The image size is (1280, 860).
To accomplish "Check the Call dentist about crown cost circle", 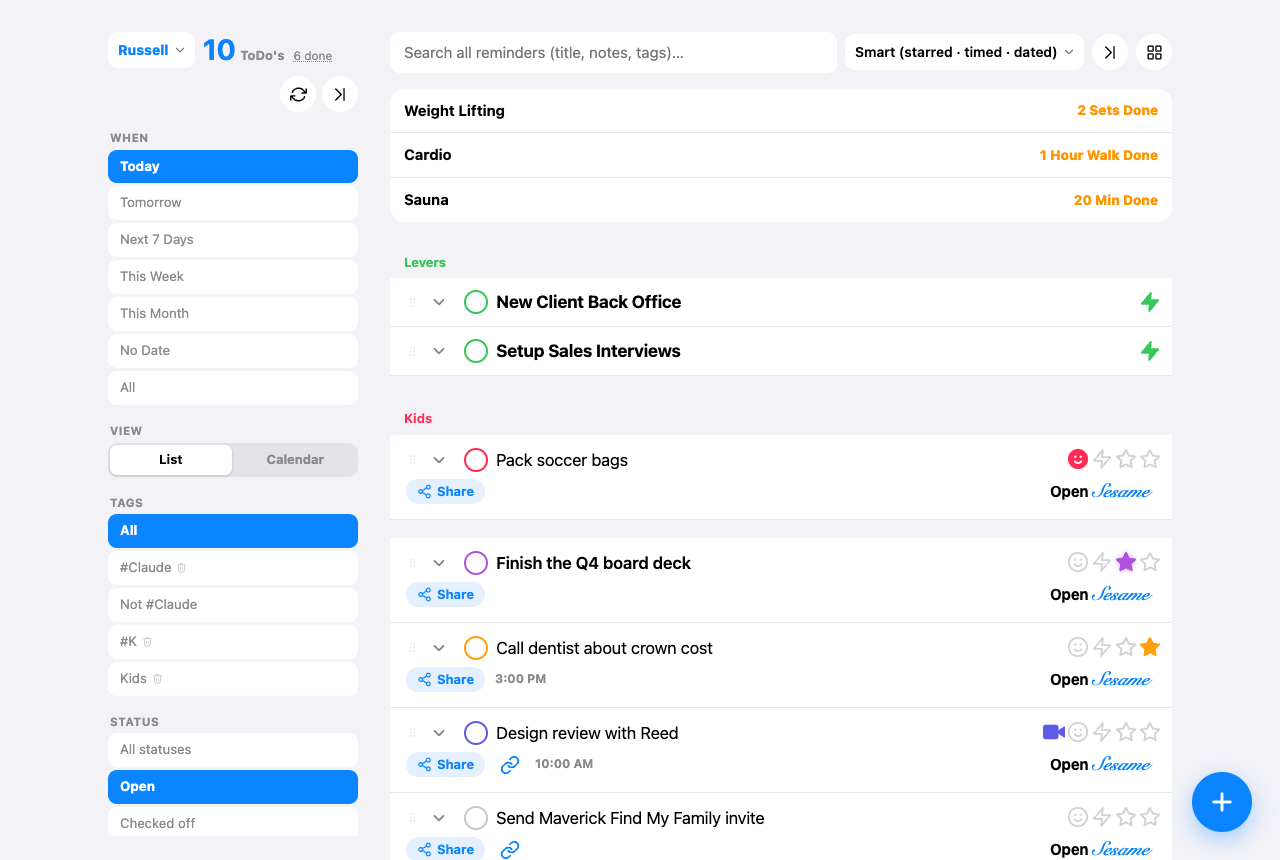I will (476, 648).
